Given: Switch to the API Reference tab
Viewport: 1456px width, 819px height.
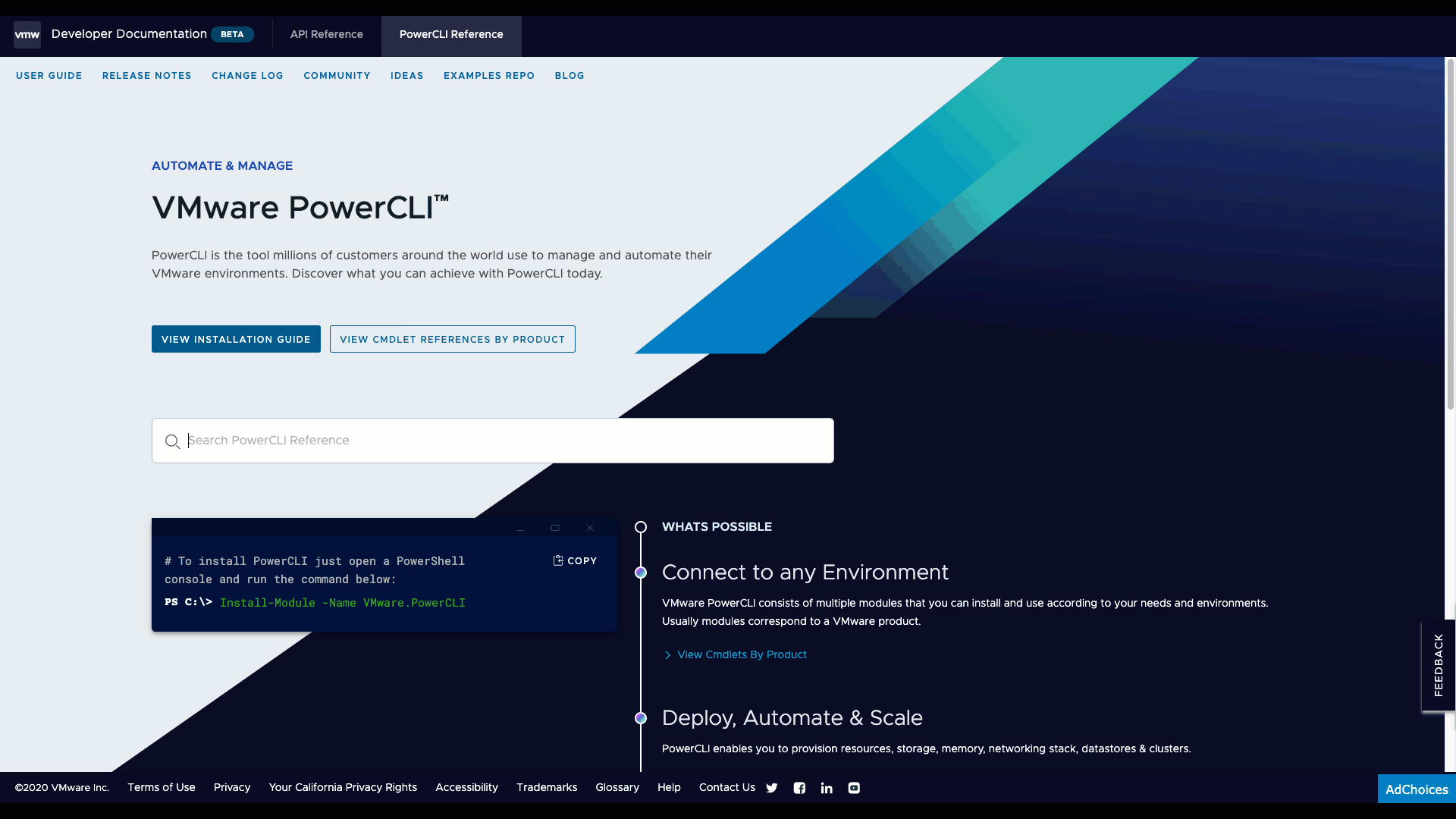Looking at the screenshot, I should coord(326,34).
